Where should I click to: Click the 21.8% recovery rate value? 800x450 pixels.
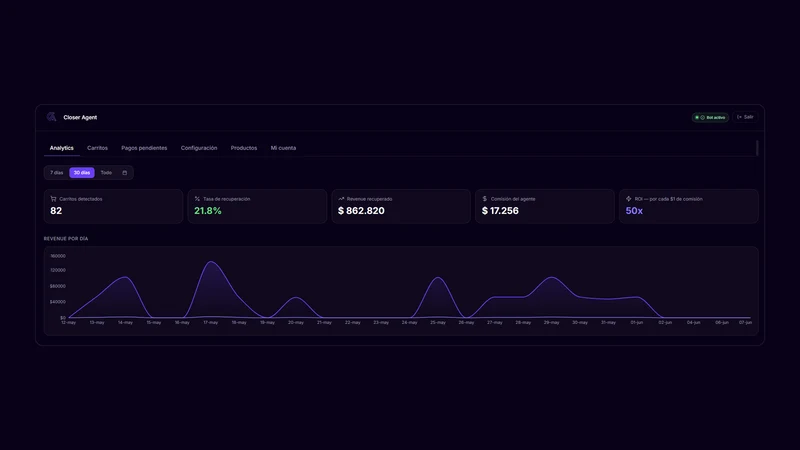(x=208, y=211)
